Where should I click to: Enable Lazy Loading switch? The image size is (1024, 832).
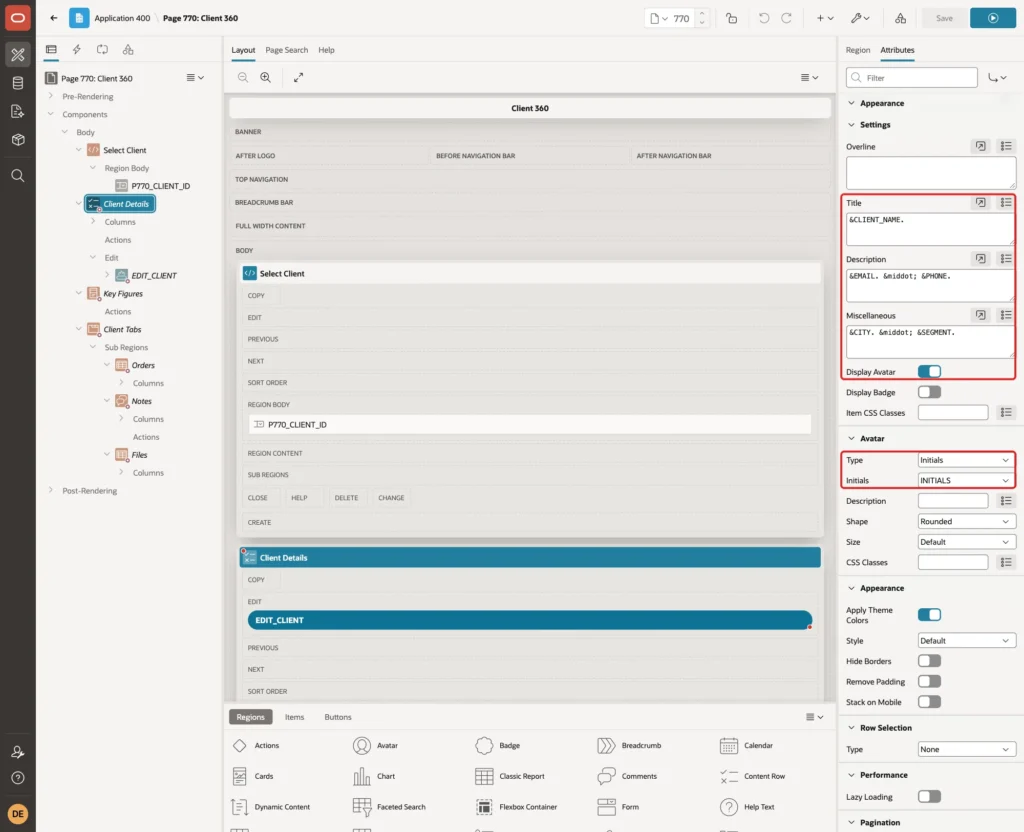(x=929, y=796)
